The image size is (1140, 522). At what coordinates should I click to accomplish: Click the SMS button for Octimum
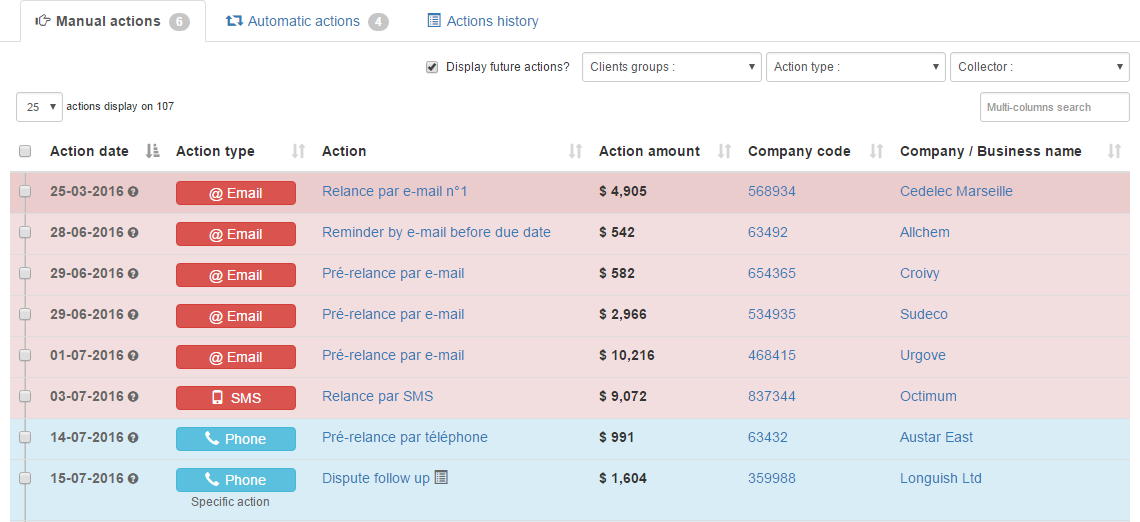(x=236, y=397)
